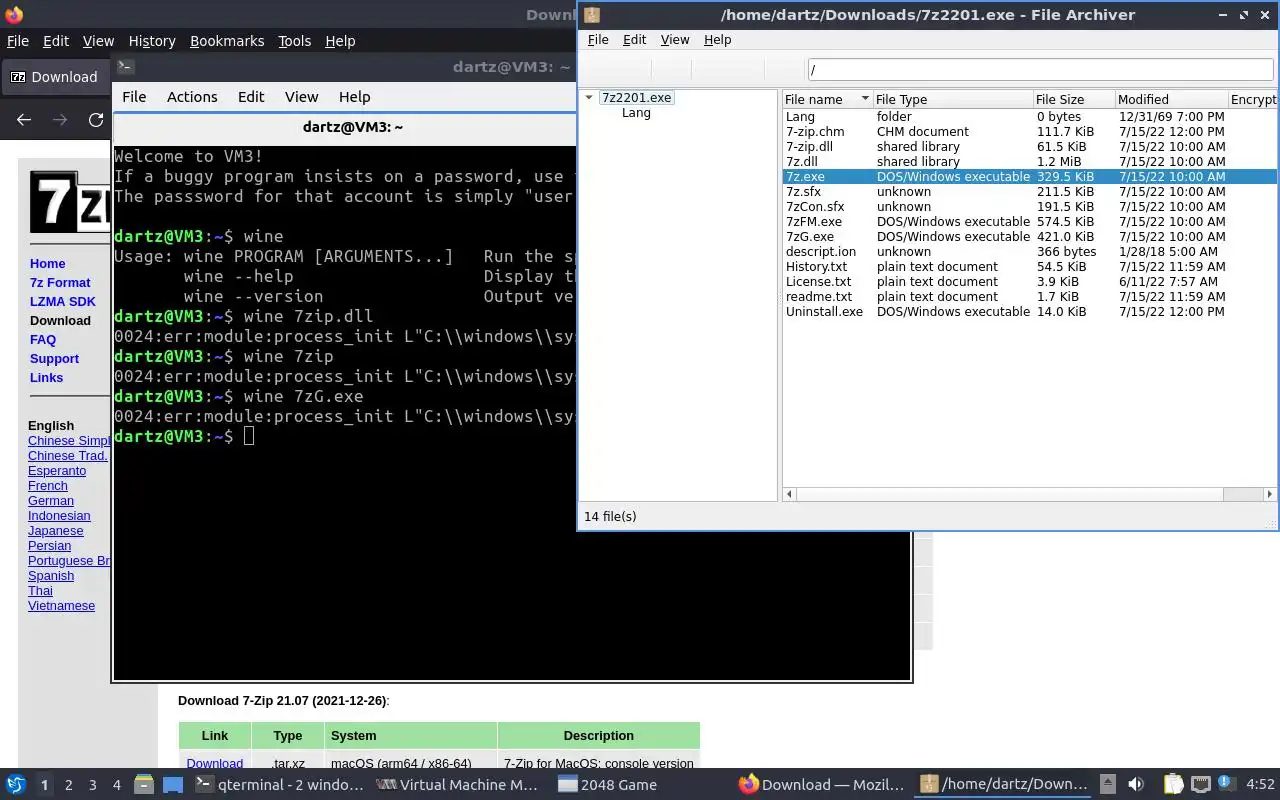Open the 7z Format link
This screenshot has width=1280, height=800.
[60, 283]
